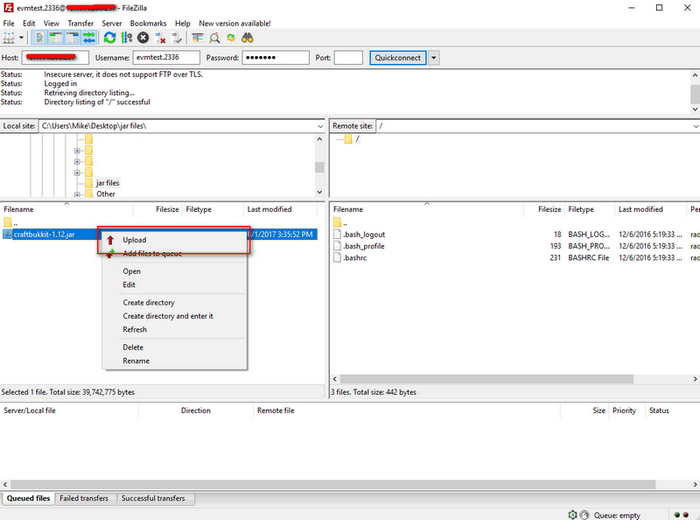Open parent folder in local list
Image resolution: width=700 pixels, height=520 pixels.
pos(11,222)
